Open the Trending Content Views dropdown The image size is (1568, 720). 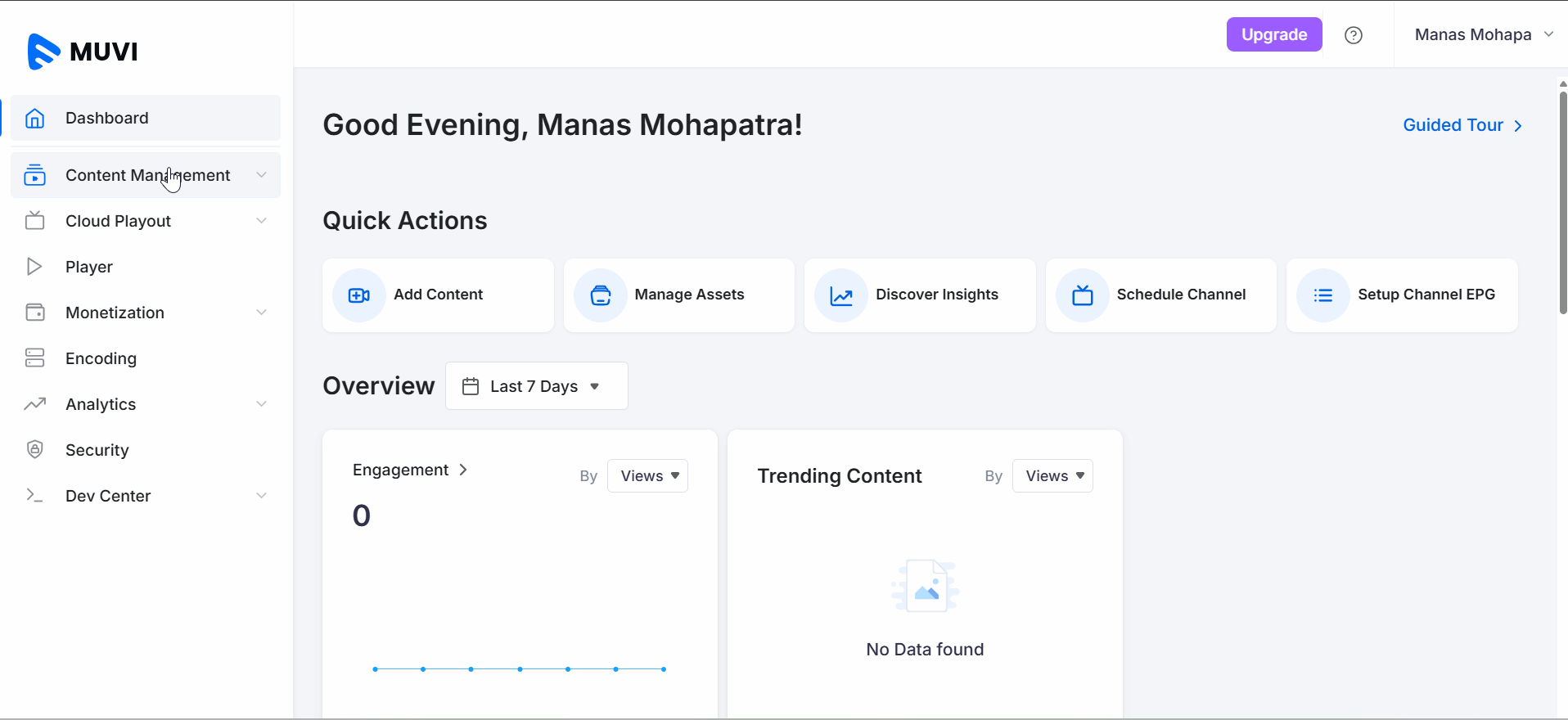[x=1052, y=476]
